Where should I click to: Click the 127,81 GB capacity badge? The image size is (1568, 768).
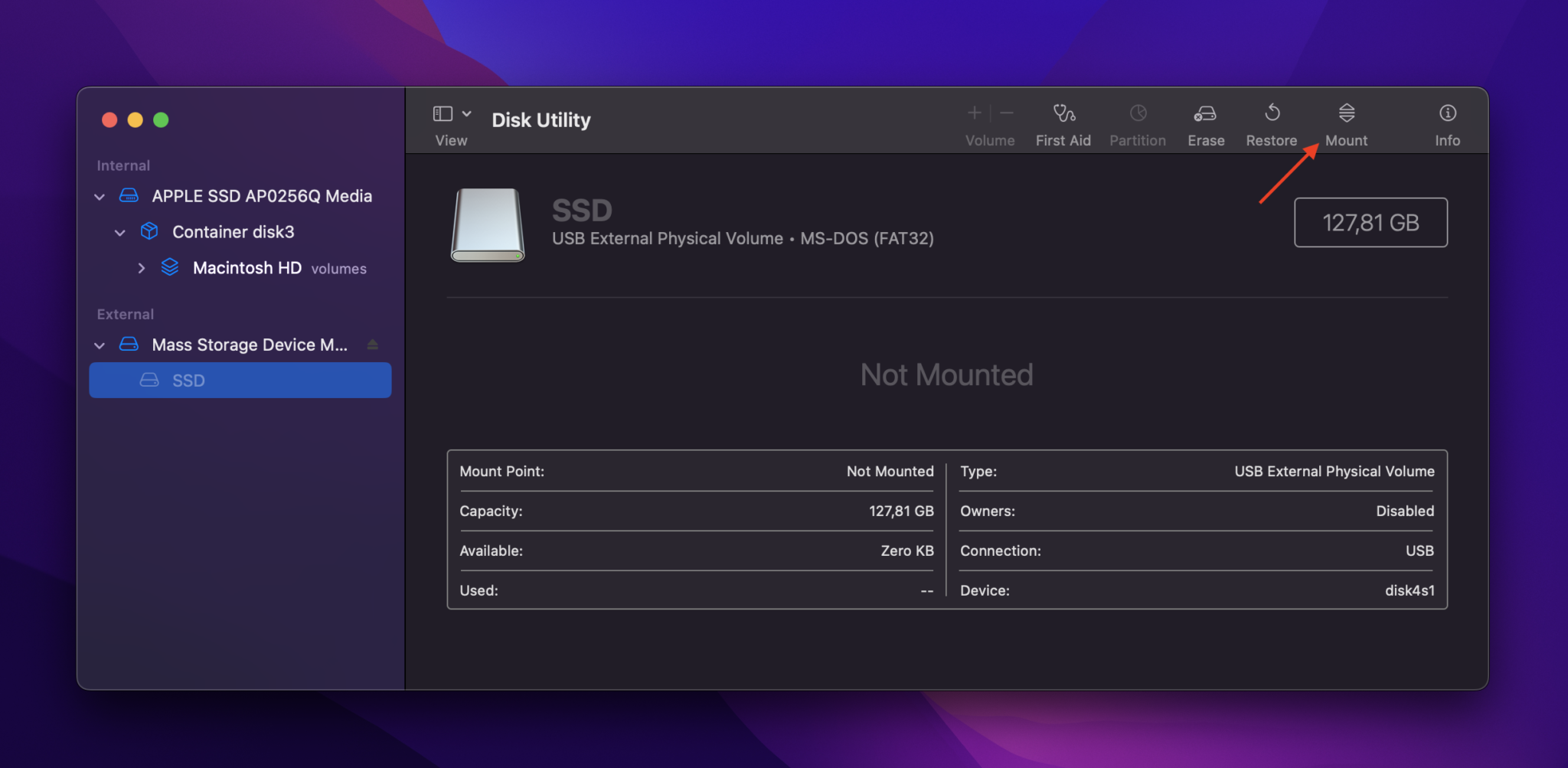[x=1370, y=222]
